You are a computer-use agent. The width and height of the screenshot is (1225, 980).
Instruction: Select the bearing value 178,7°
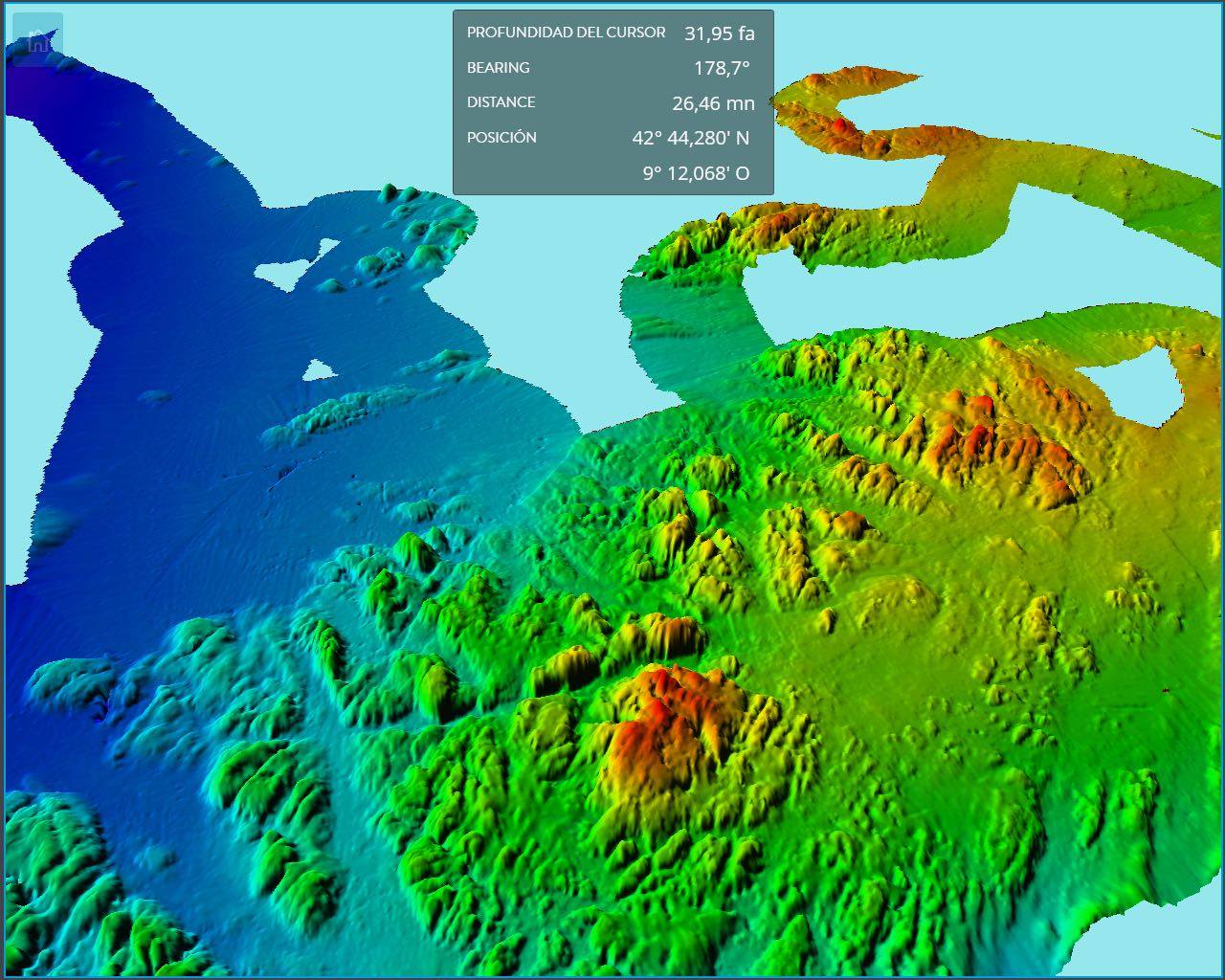click(x=722, y=68)
